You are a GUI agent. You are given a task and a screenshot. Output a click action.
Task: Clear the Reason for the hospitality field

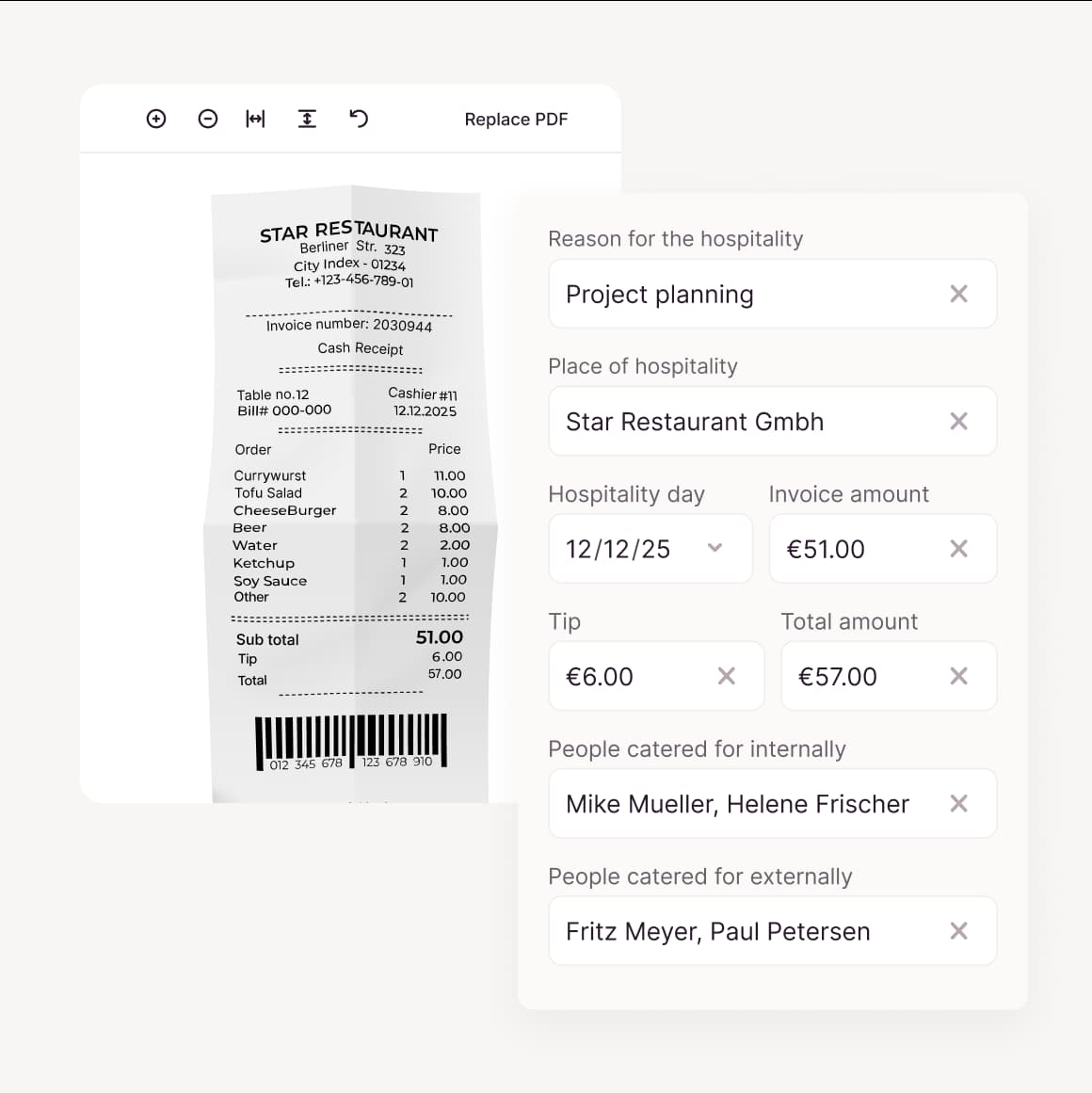(958, 295)
